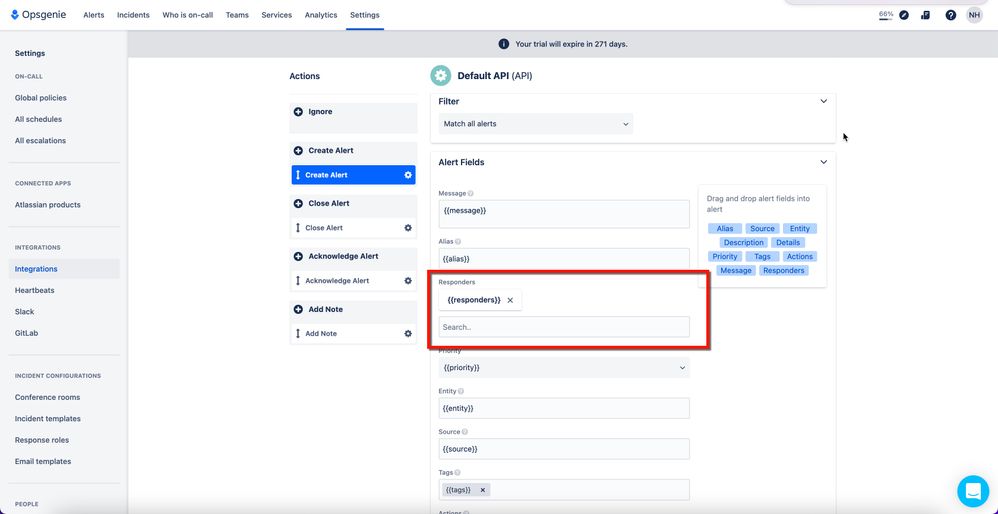Screen dimensions: 998x514
Task: Click the help icon beside Tags label
Action: 458,473
